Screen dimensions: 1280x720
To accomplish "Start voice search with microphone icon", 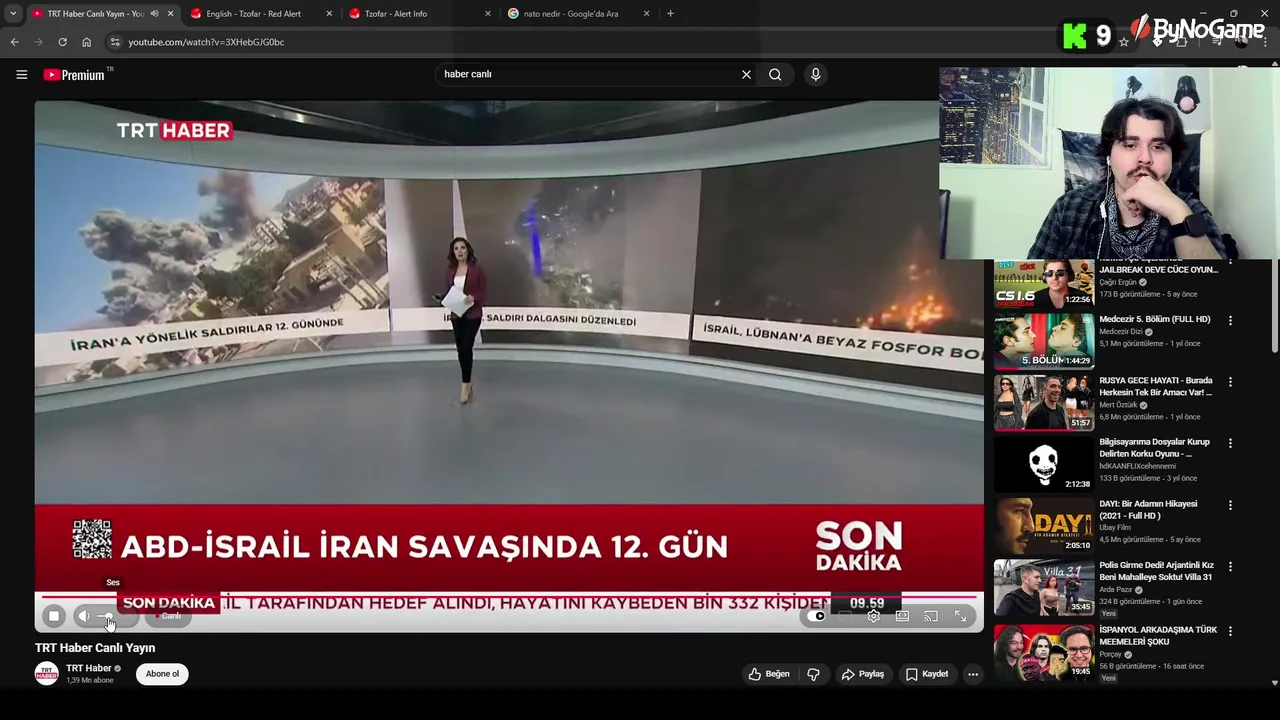I will [816, 74].
